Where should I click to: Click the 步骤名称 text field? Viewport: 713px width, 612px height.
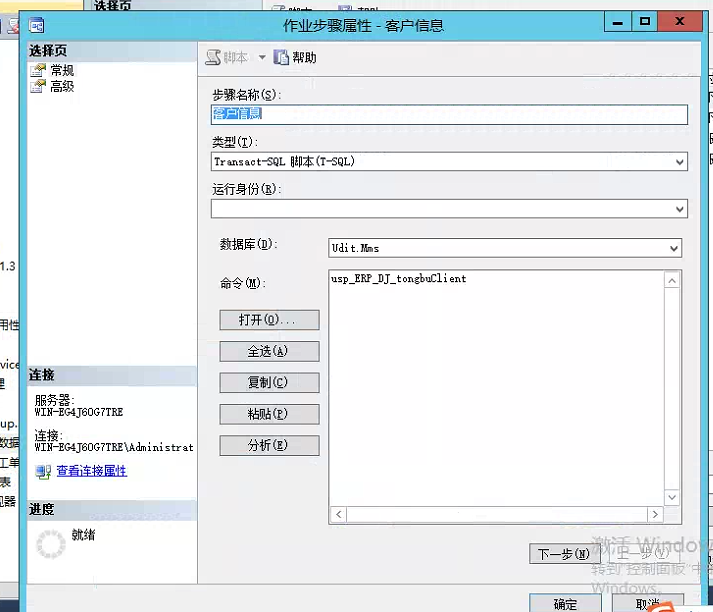pos(449,115)
